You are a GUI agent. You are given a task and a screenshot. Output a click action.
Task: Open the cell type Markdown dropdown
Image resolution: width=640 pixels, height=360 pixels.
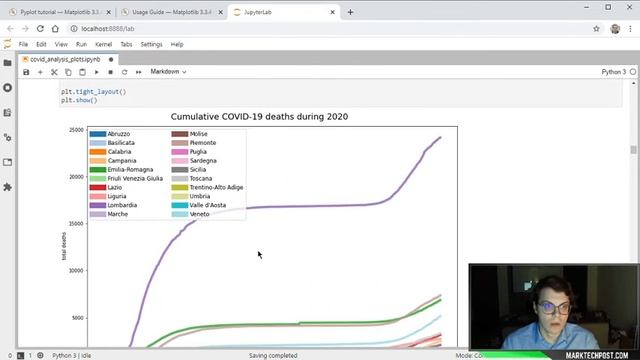[168, 72]
